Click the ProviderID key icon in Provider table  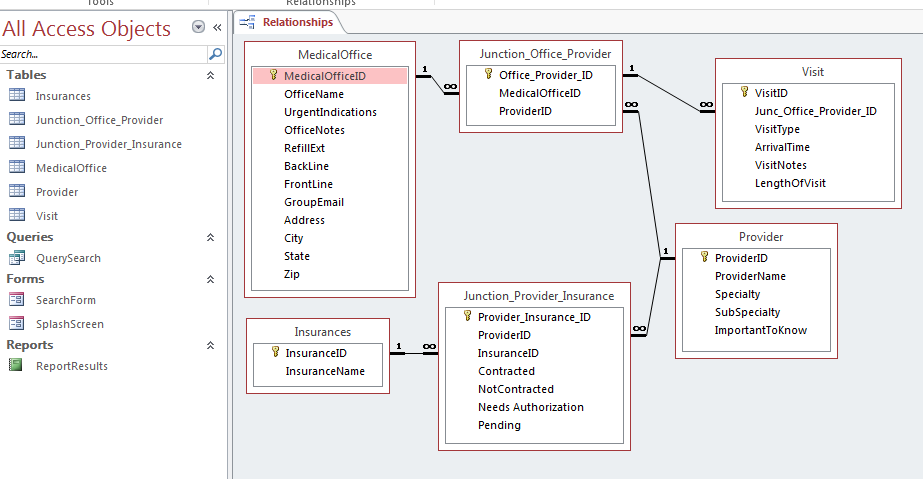704,257
